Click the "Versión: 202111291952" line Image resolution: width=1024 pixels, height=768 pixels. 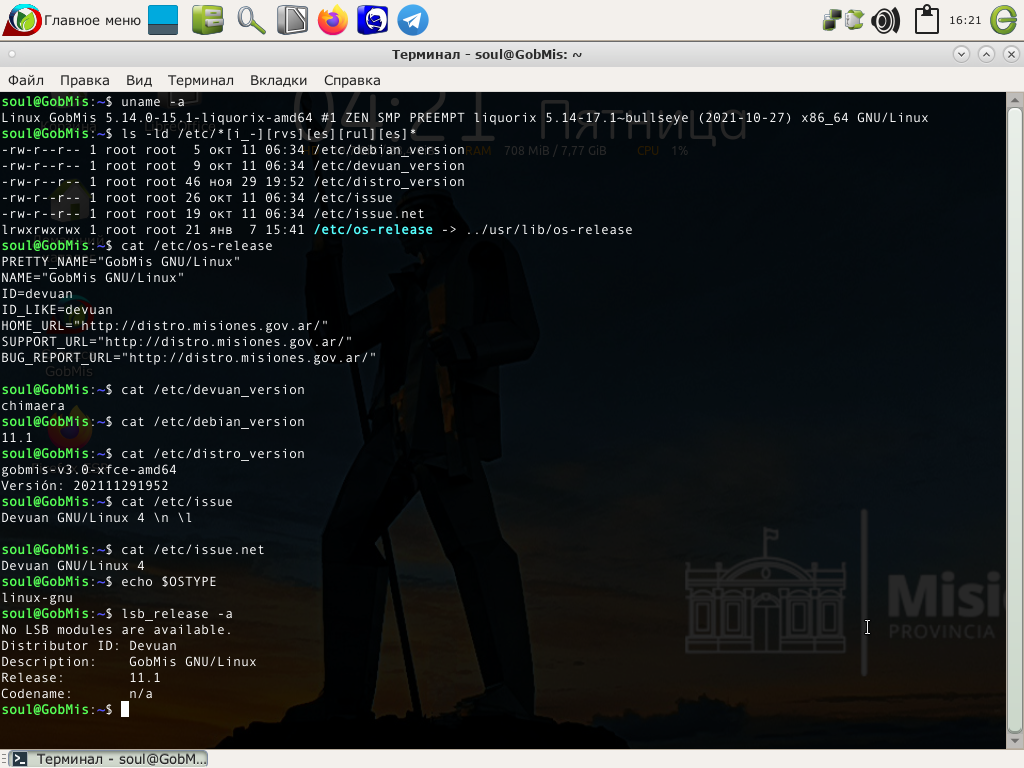pos(85,486)
